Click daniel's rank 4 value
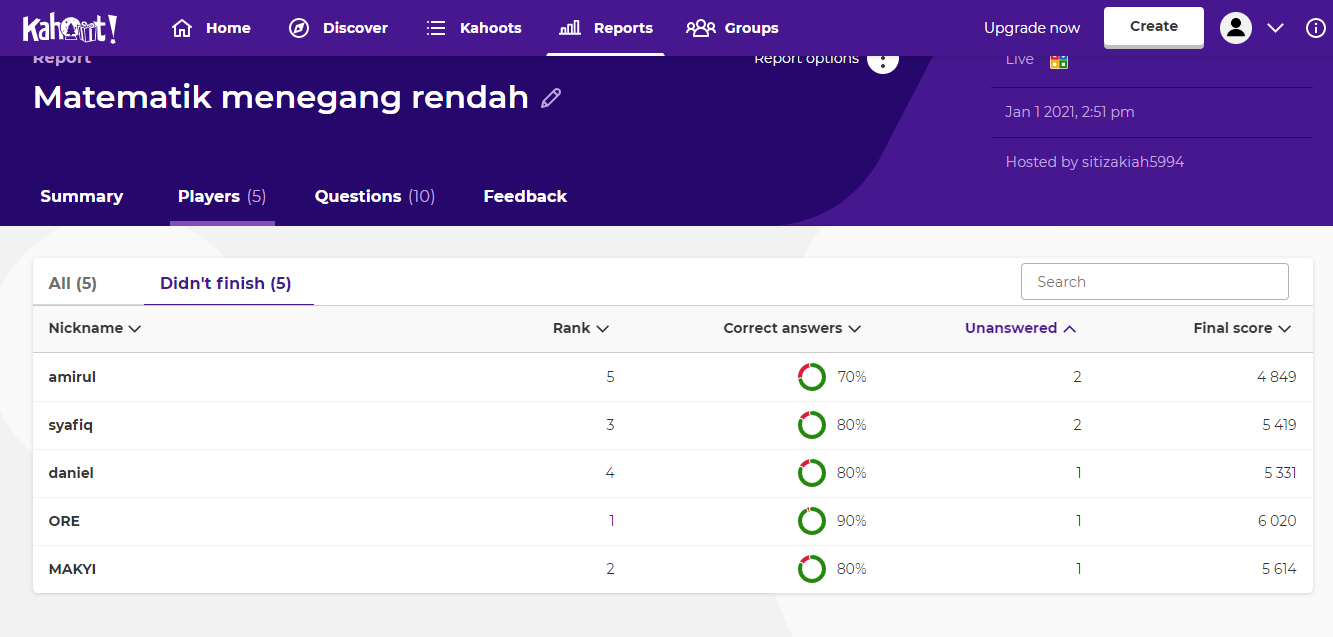 click(x=610, y=473)
